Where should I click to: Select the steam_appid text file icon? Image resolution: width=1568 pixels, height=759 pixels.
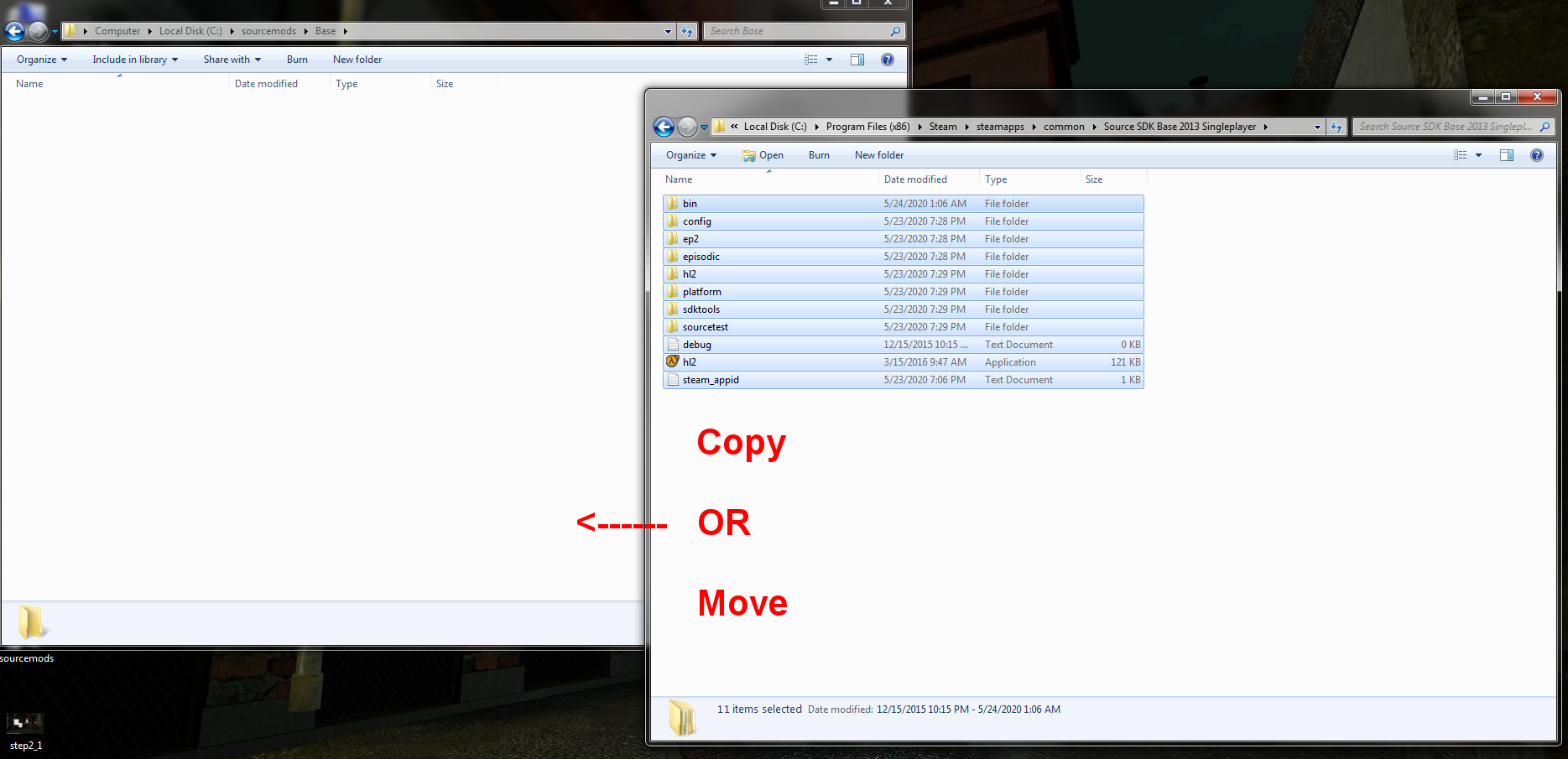click(x=673, y=380)
